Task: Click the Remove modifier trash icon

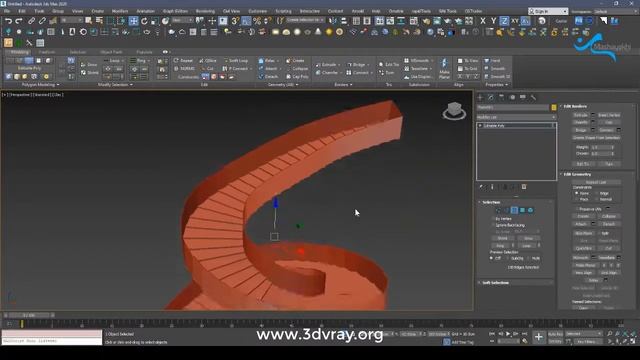Action: point(524,187)
